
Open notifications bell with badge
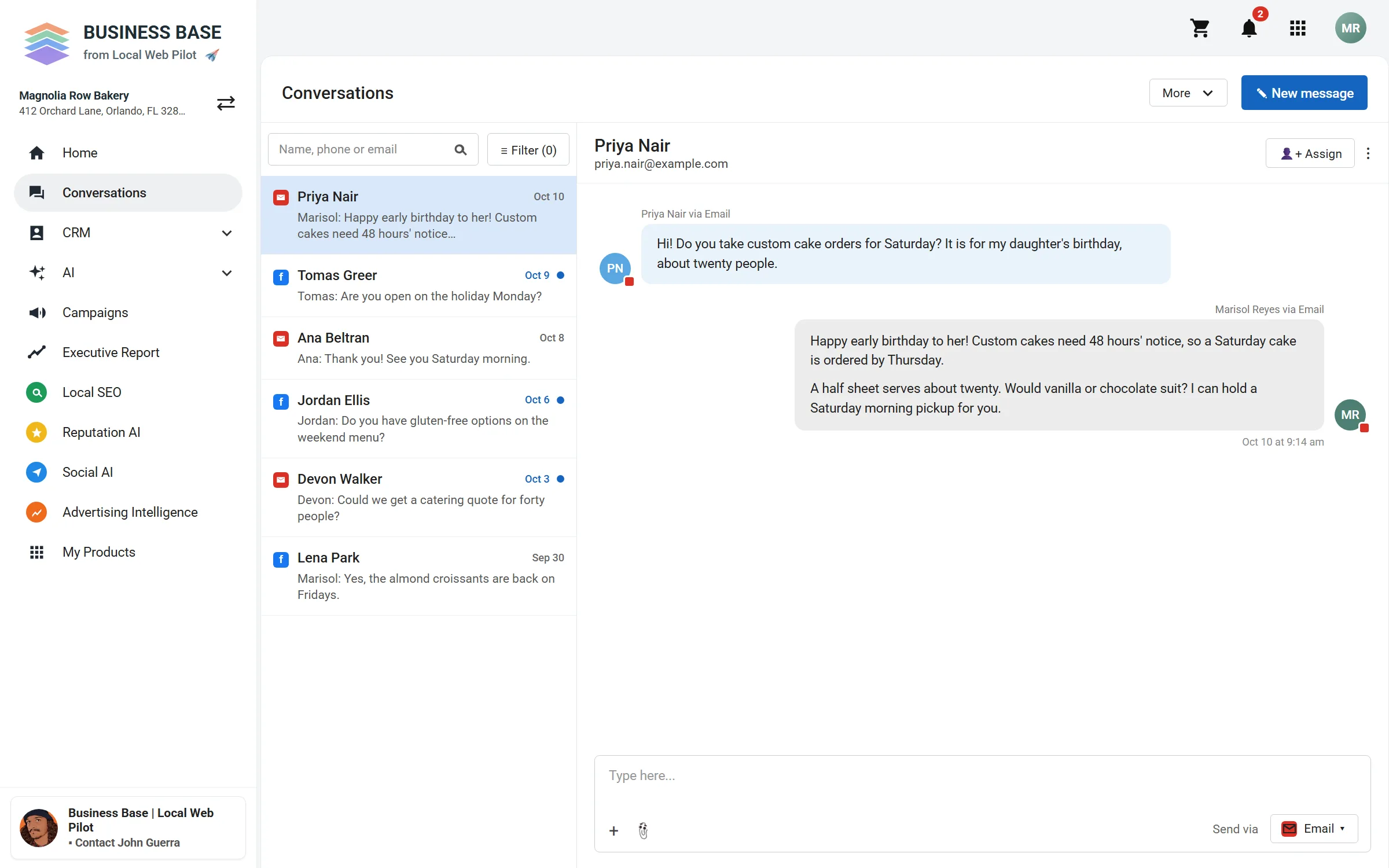tap(1250, 28)
